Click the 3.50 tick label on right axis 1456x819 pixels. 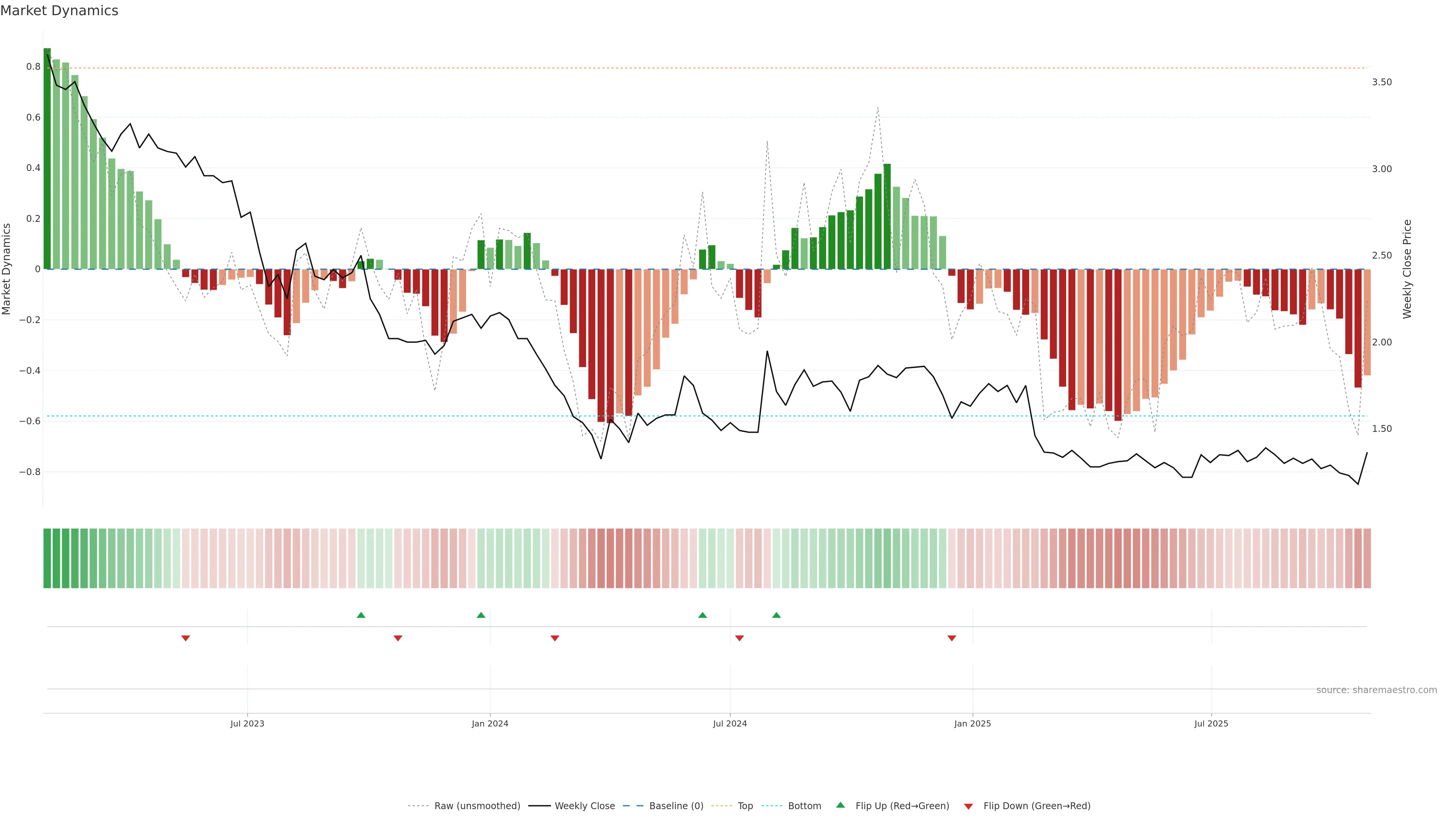[1382, 82]
